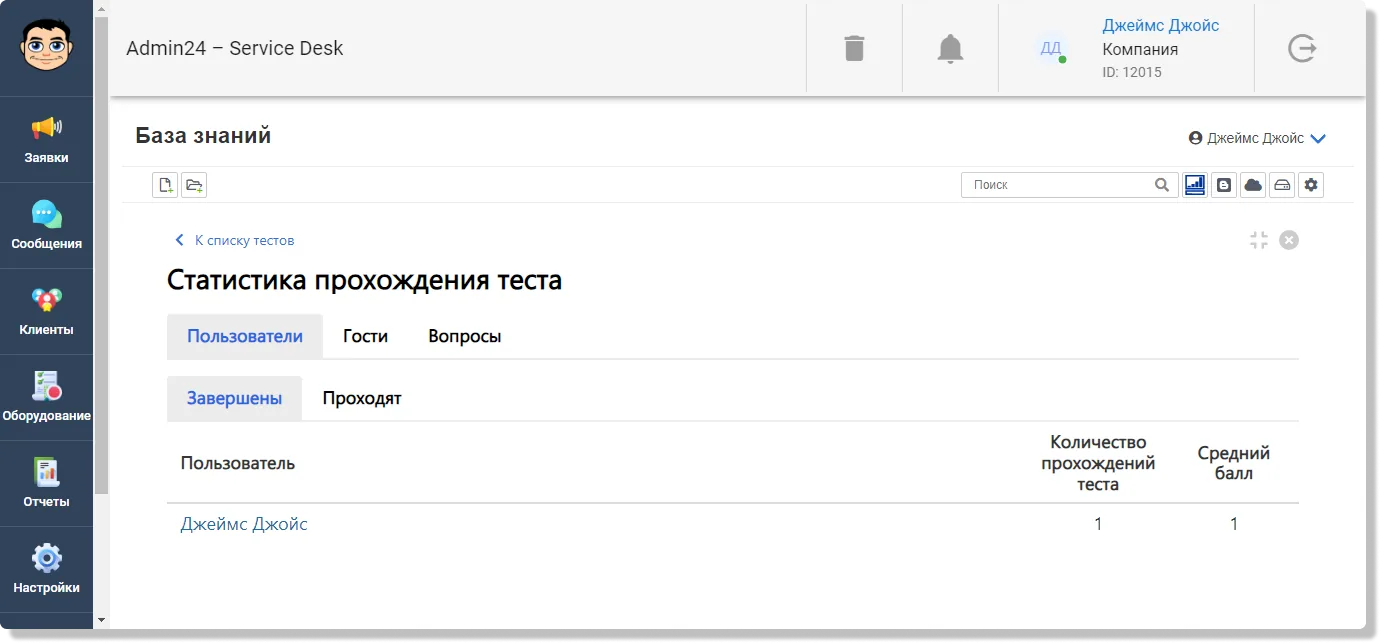1380x643 pixels.
Task: Click Средний балл column header
Action: (1234, 463)
